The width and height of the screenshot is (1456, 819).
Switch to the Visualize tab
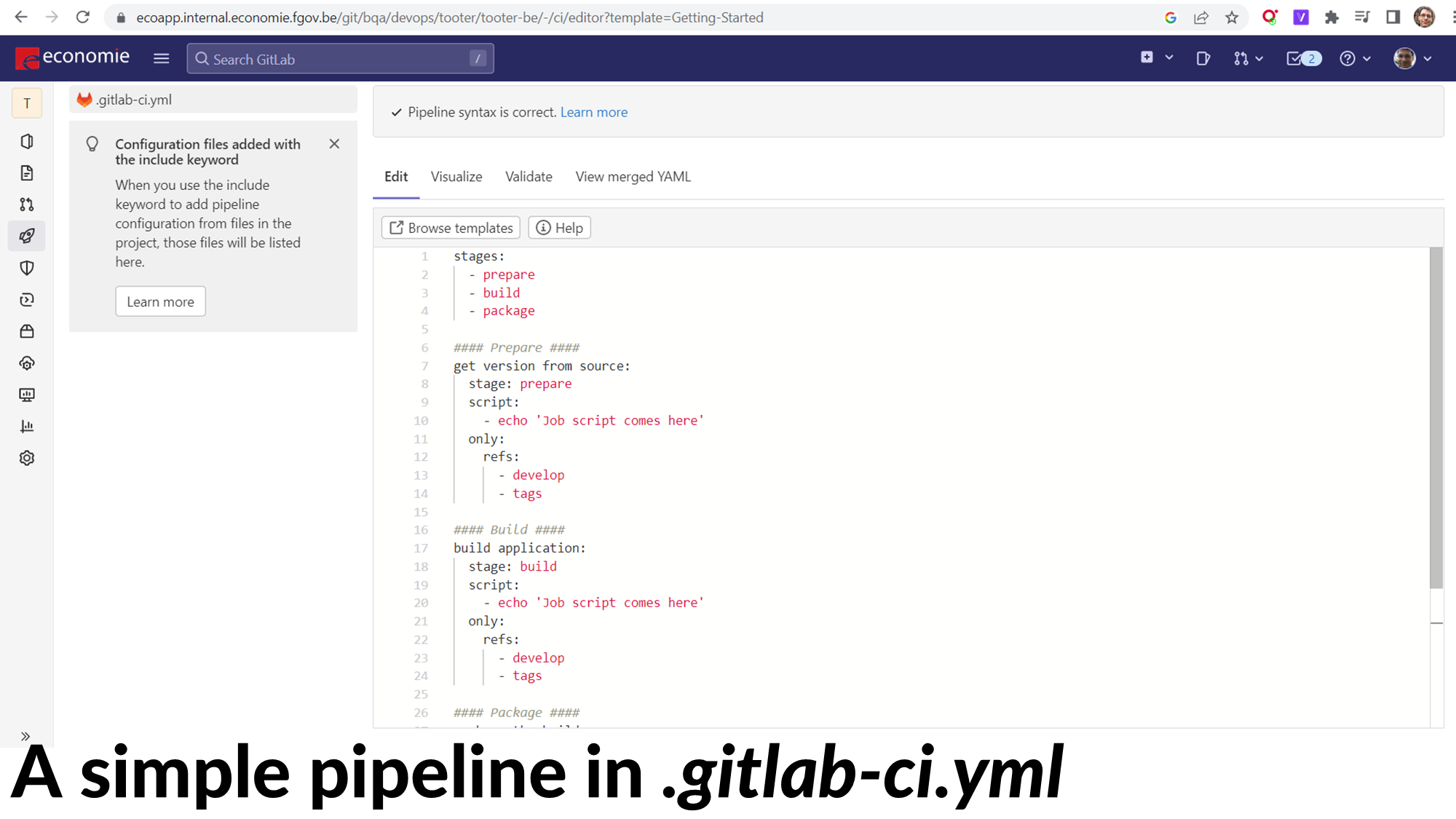click(x=456, y=177)
